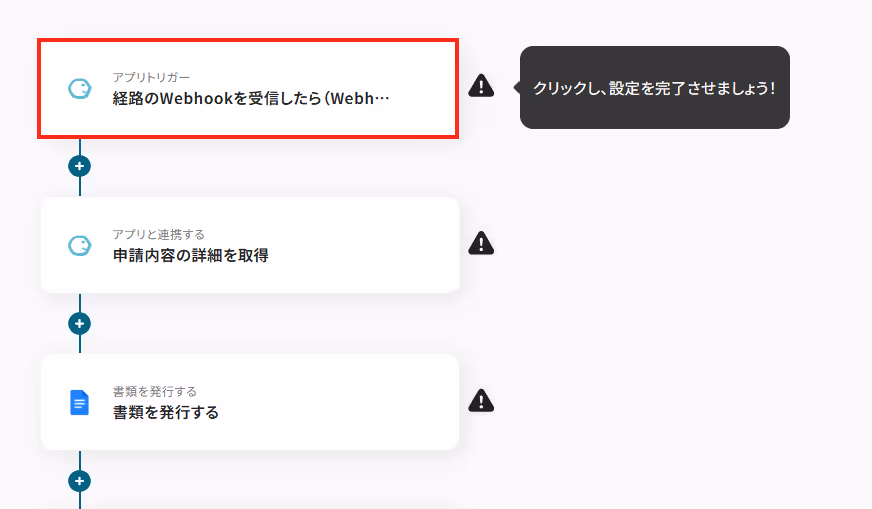Open the 書類を発行する step card
The height and width of the screenshot is (509, 872).
click(250, 402)
